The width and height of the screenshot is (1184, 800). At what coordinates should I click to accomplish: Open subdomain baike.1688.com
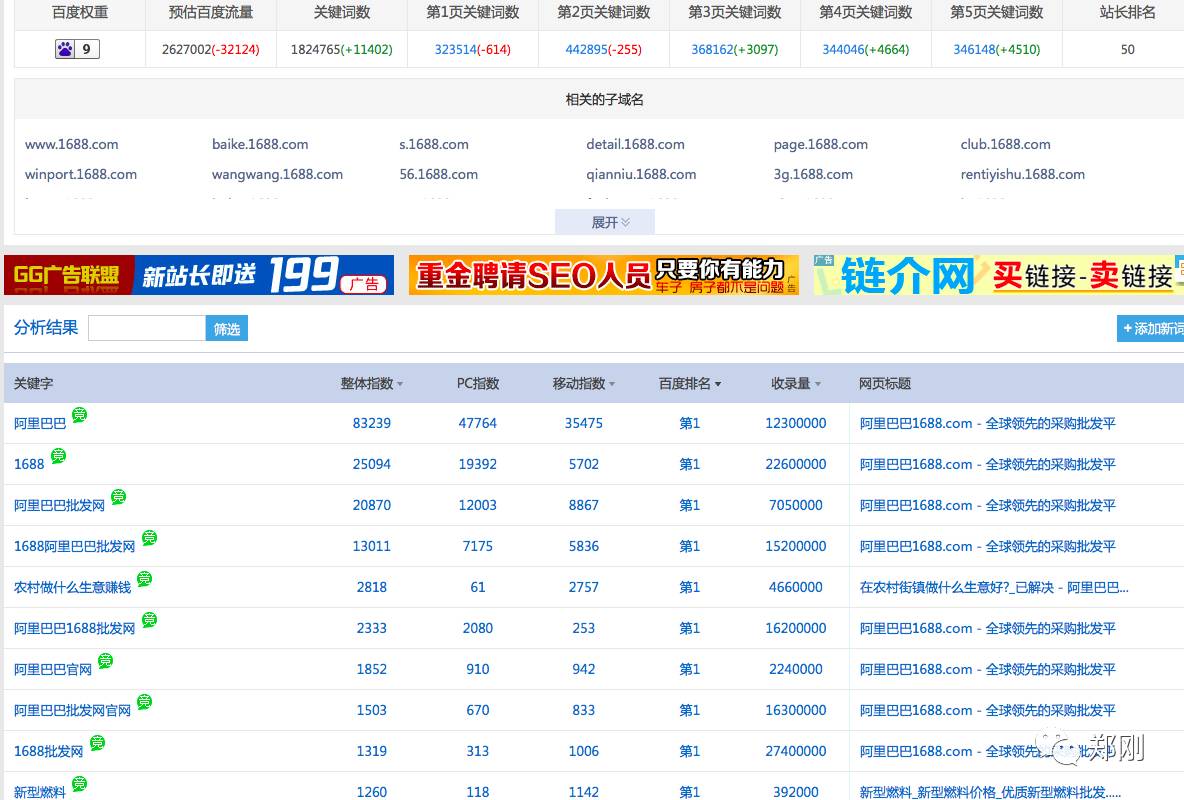coord(260,144)
